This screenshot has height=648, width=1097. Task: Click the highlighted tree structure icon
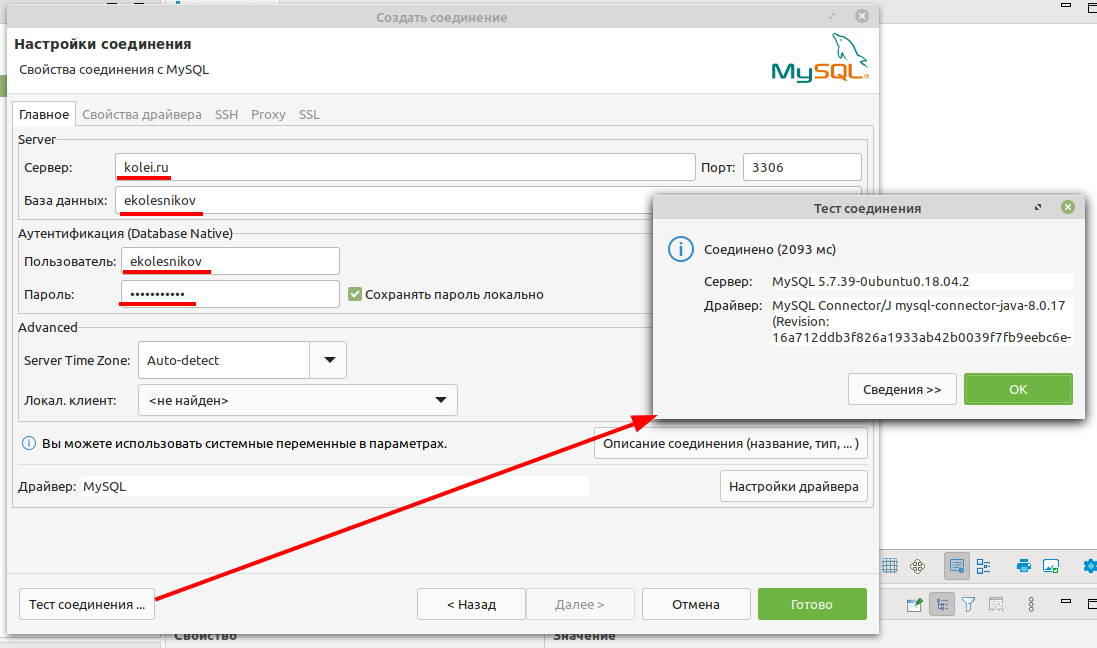(x=941, y=604)
